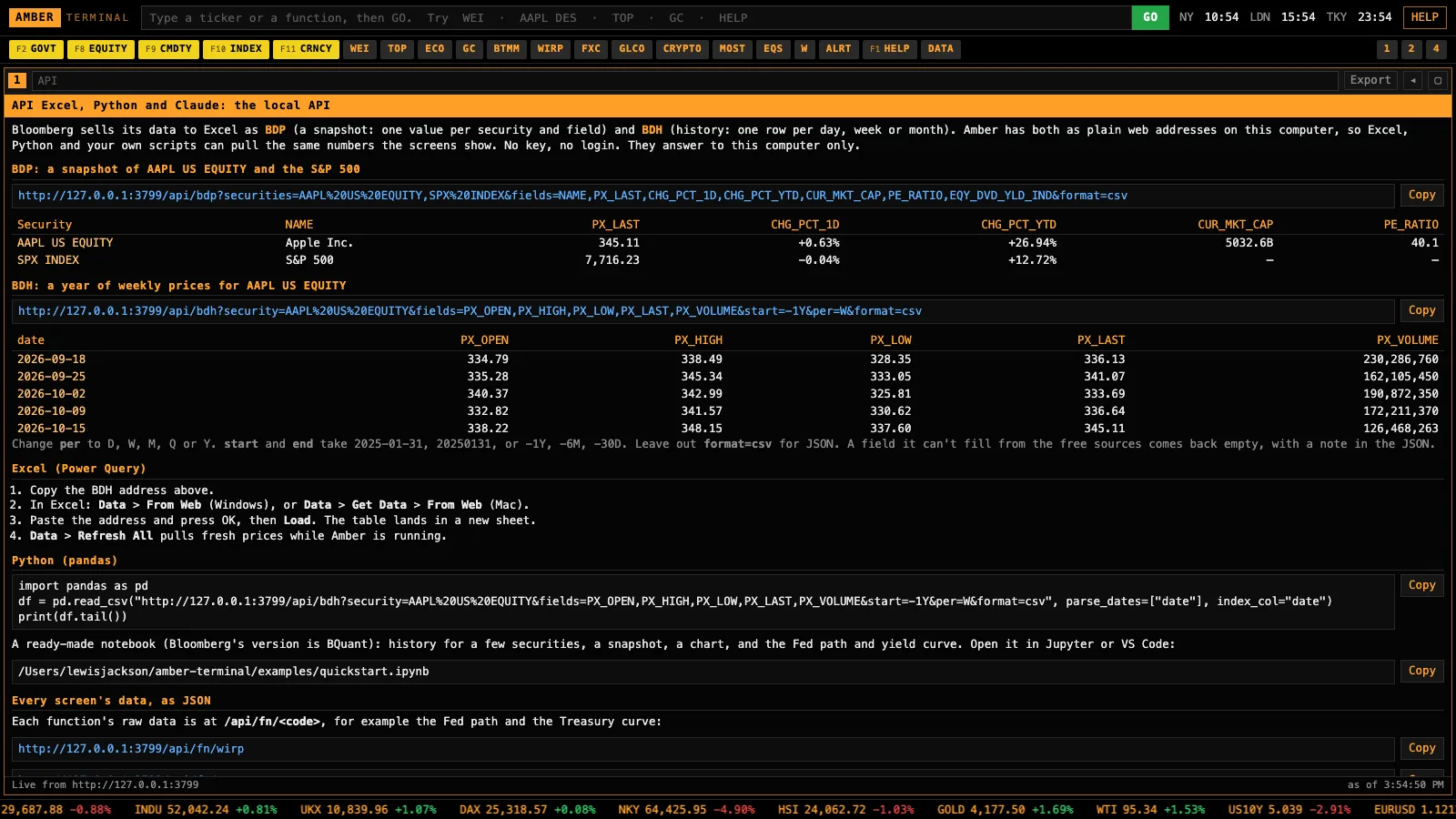Open the F10 INDEX tab
Viewport: 1456px width, 819px height.
pos(236,49)
